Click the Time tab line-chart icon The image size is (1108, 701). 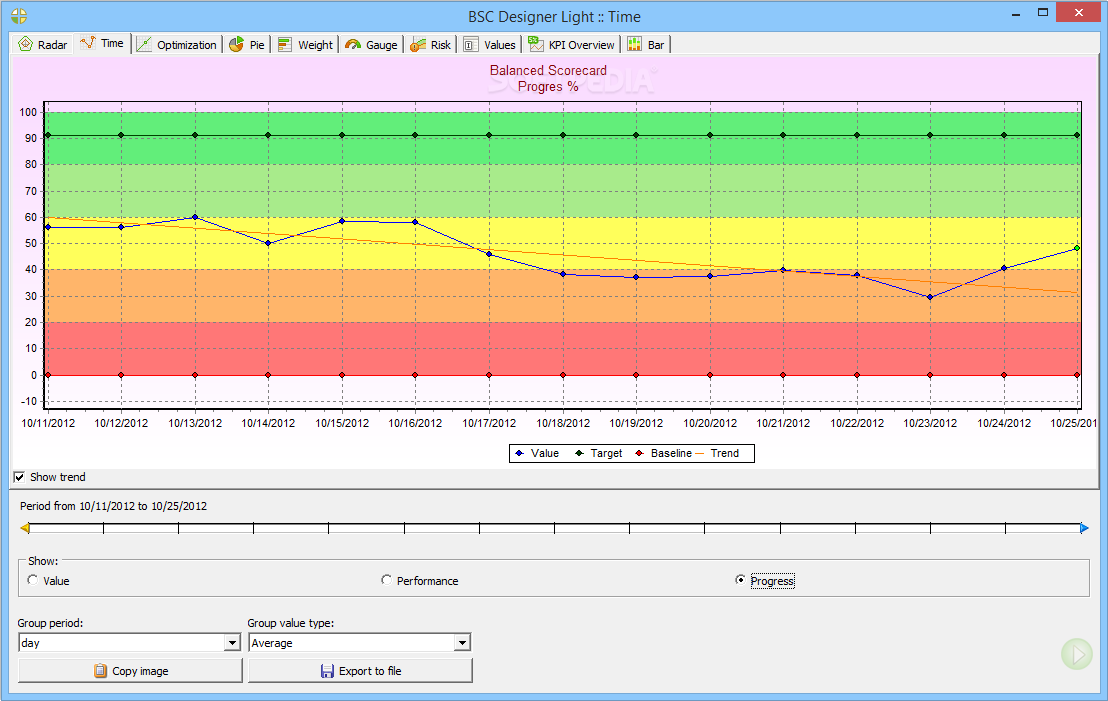tap(88, 43)
